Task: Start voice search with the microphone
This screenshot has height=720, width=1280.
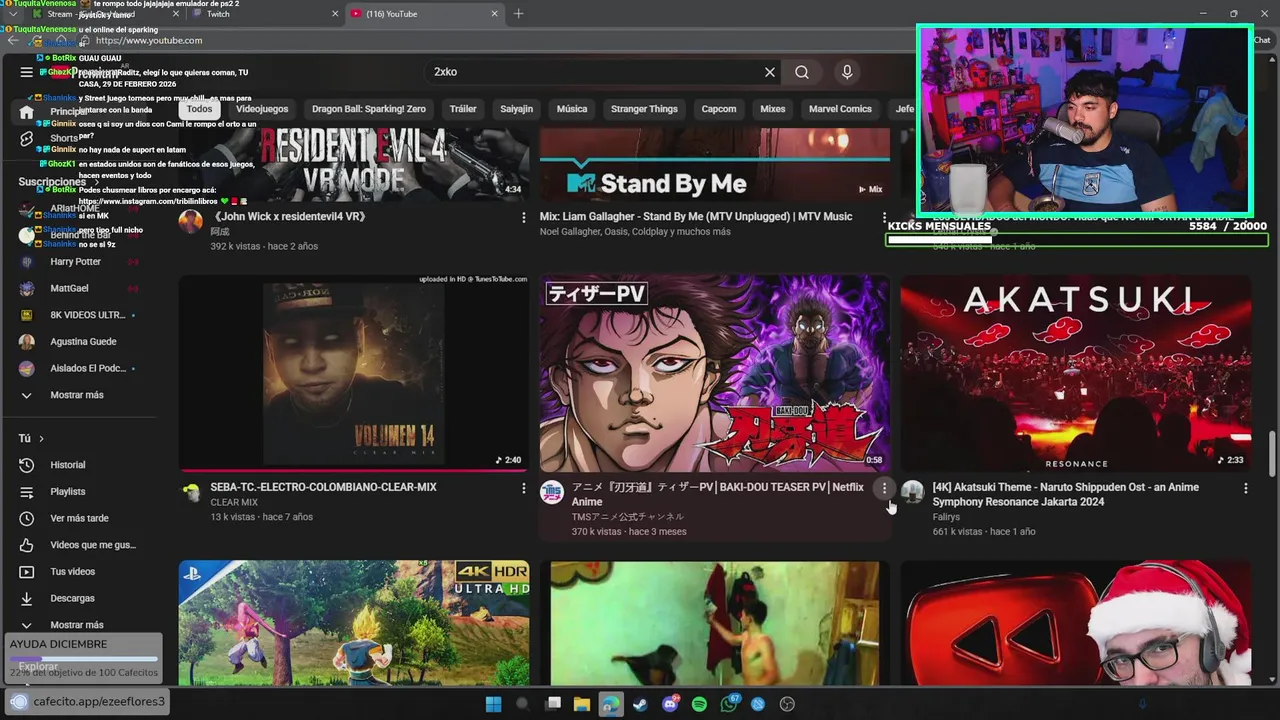Action: pos(847,72)
